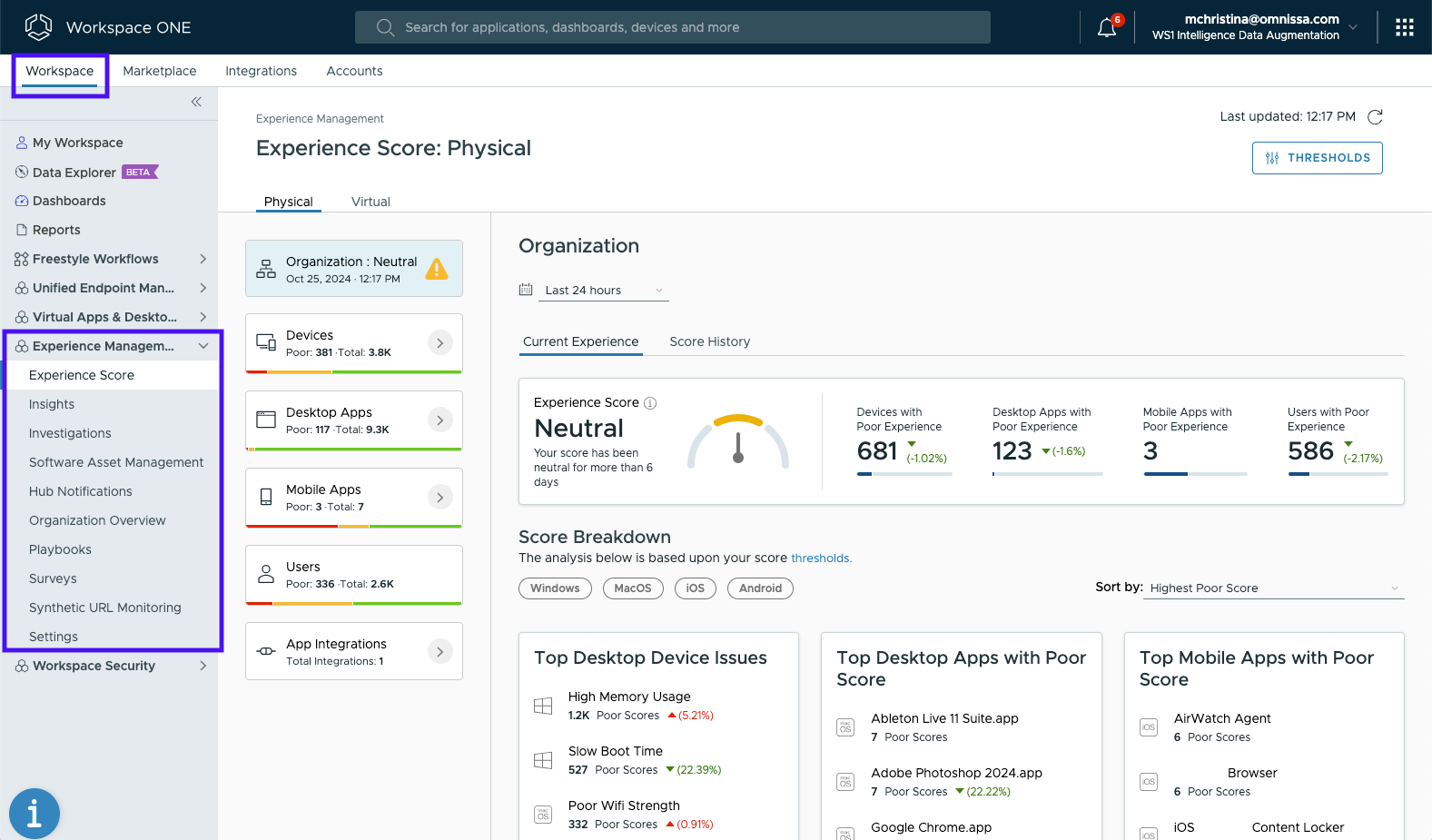Follow the thresholds link in Score Breakdown

[820, 558]
